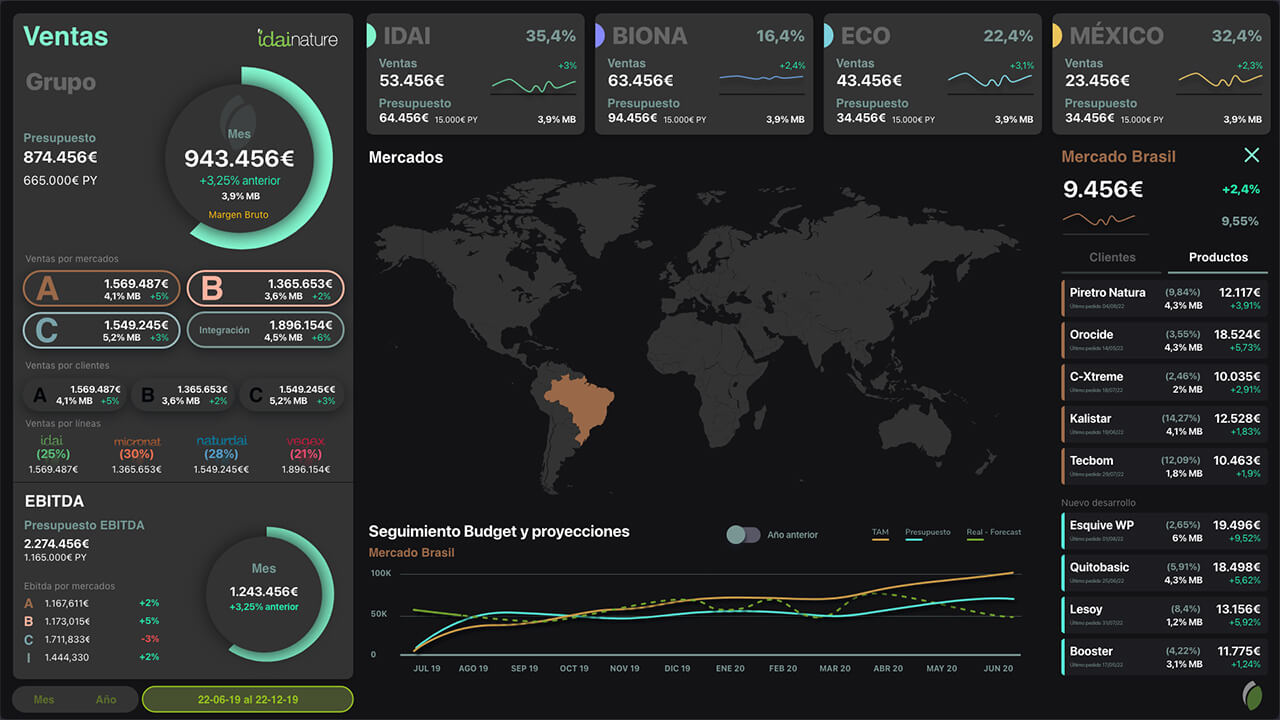Open the ECO company card
Screen dimensions: 1280x720
pyautogui.click(x=933, y=74)
